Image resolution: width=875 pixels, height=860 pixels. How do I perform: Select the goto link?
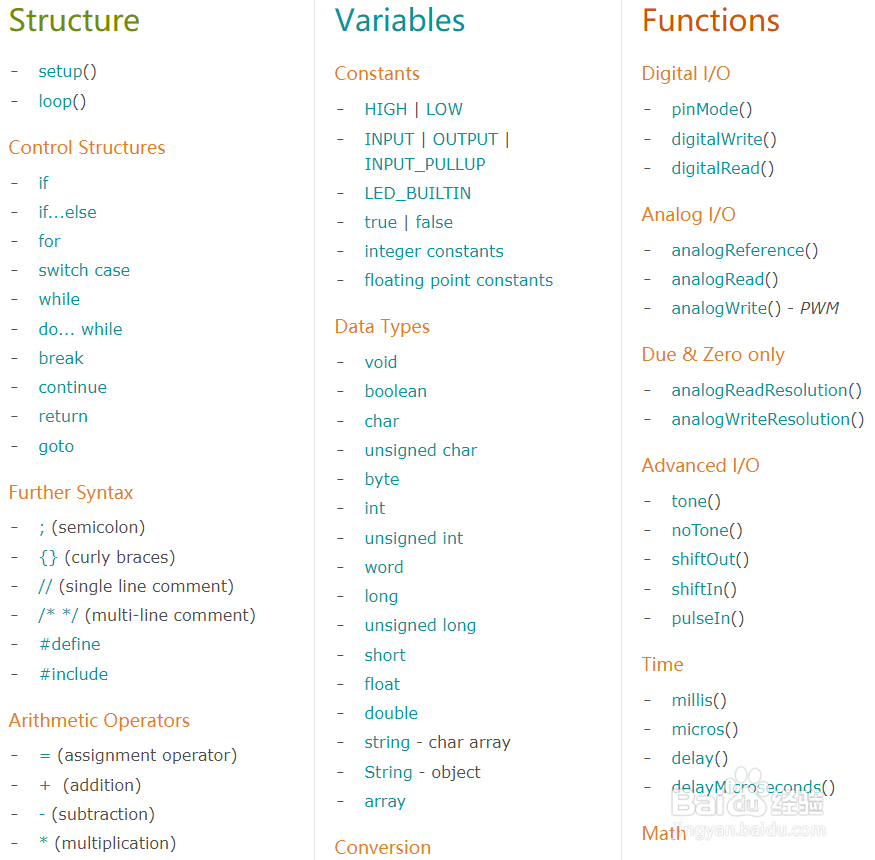tap(56, 446)
